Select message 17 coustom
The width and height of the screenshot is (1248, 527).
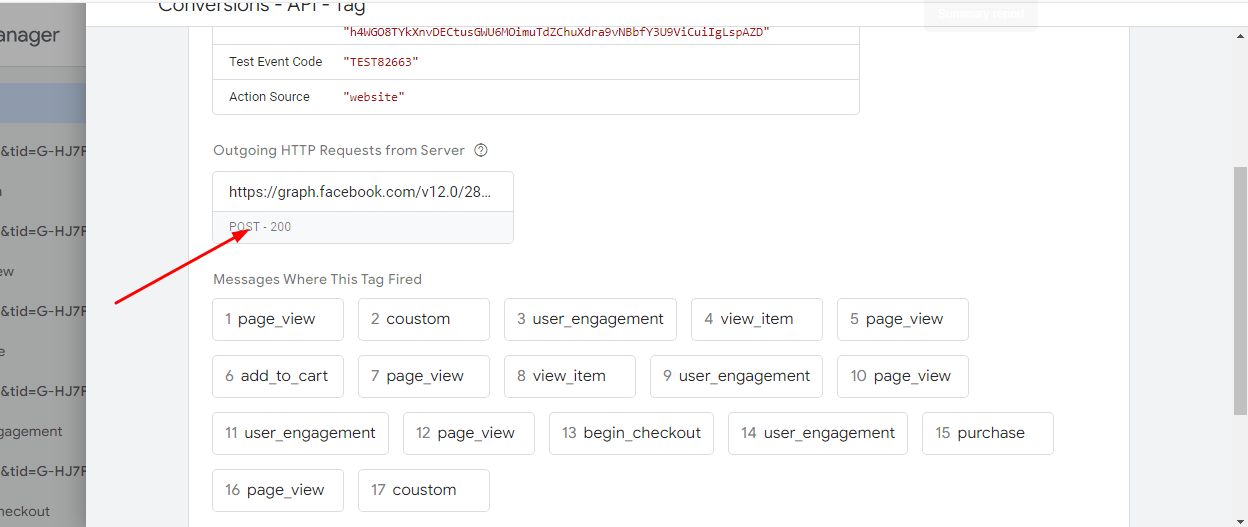click(x=423, y=490)
